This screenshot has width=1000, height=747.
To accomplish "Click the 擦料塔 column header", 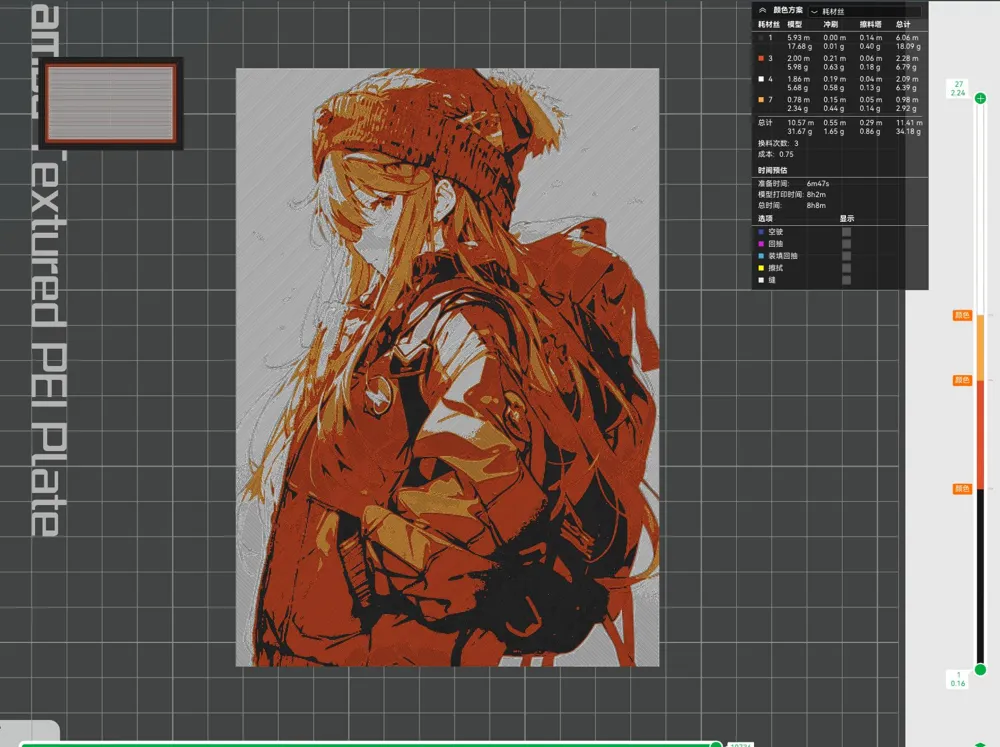I will (x=870, y=24).
